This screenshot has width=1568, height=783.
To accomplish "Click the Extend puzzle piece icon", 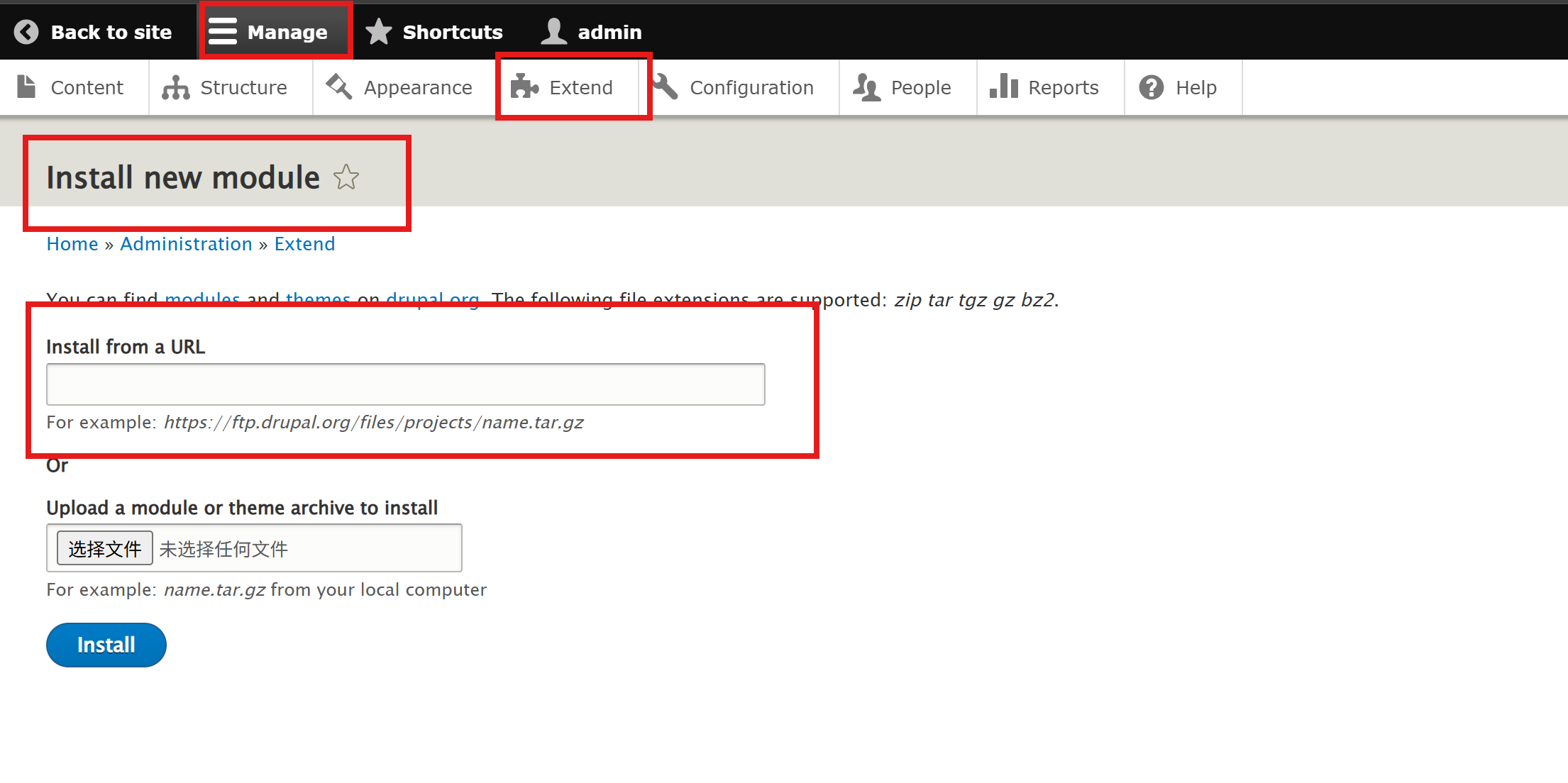I will 525,87.
